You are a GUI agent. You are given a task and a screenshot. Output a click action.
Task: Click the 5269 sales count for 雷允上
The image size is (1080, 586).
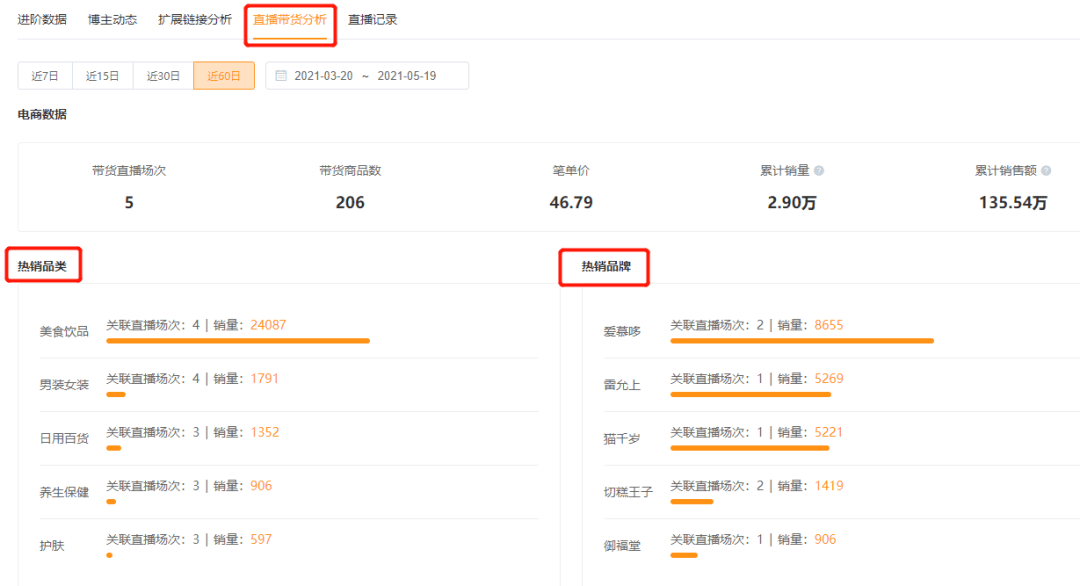pos(828,378)
